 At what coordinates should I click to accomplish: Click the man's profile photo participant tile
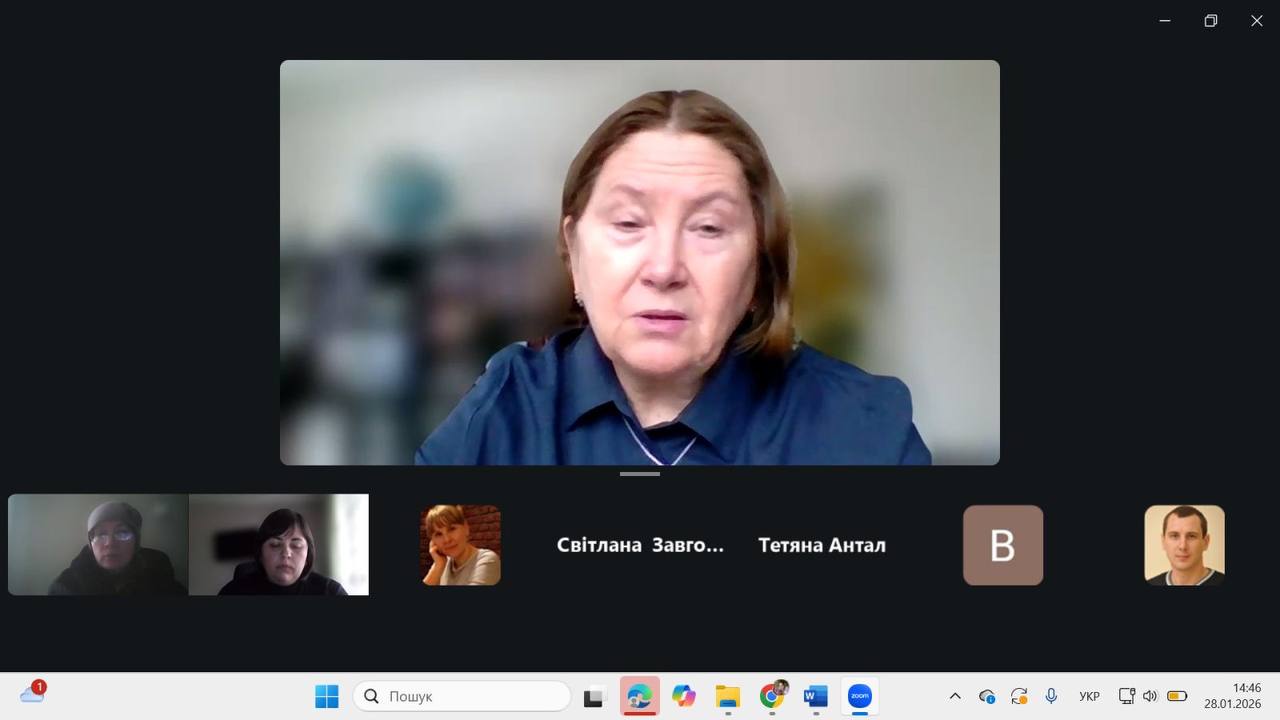coord(1185,545)
